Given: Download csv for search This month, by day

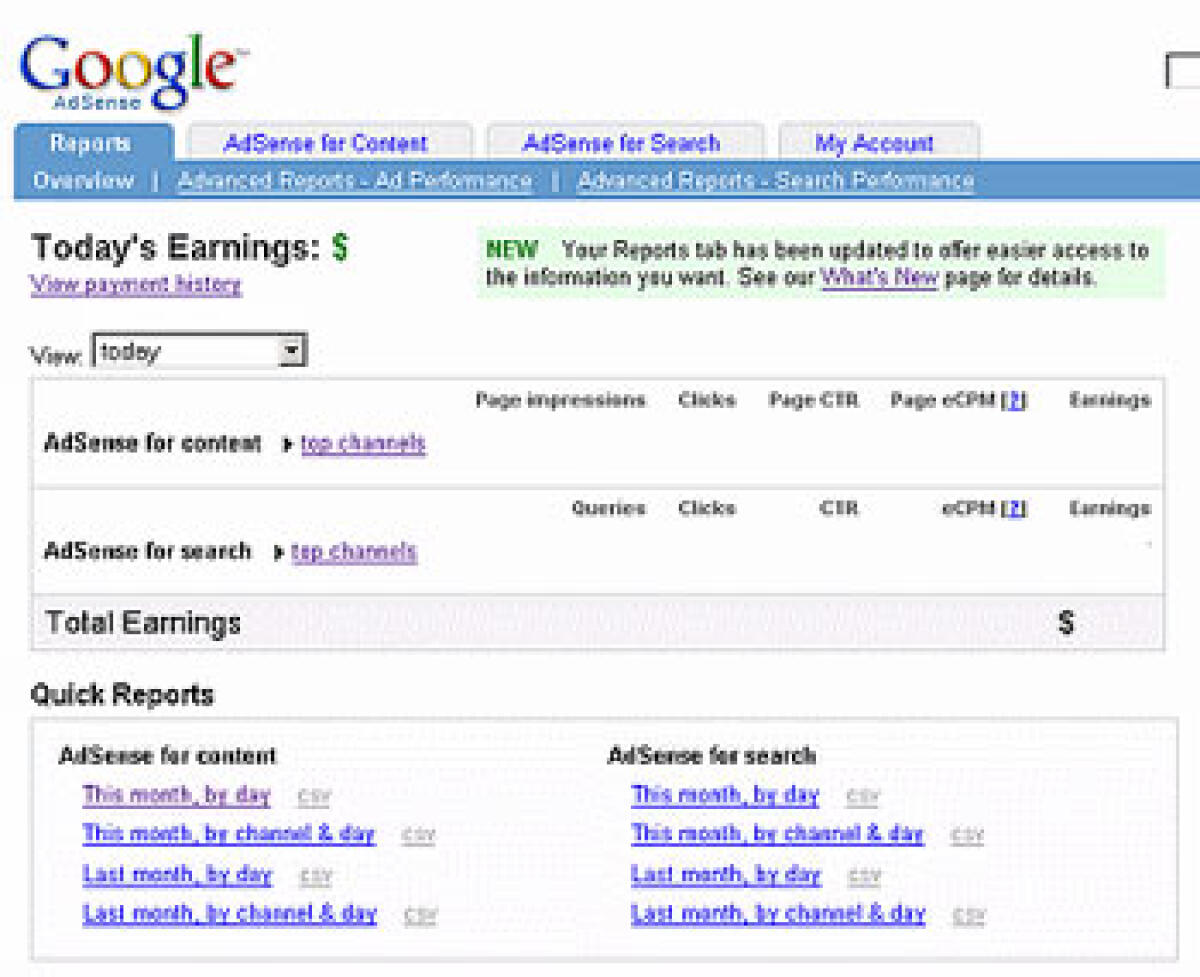Looking at the screenshot, I should point(862,797).
